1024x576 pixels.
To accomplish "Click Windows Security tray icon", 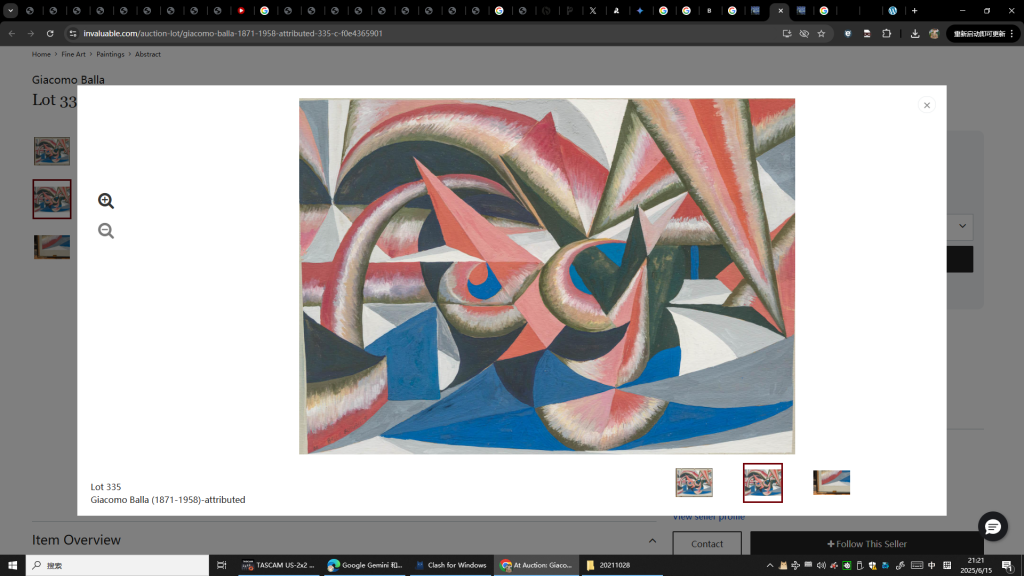I will coord(872,566).
